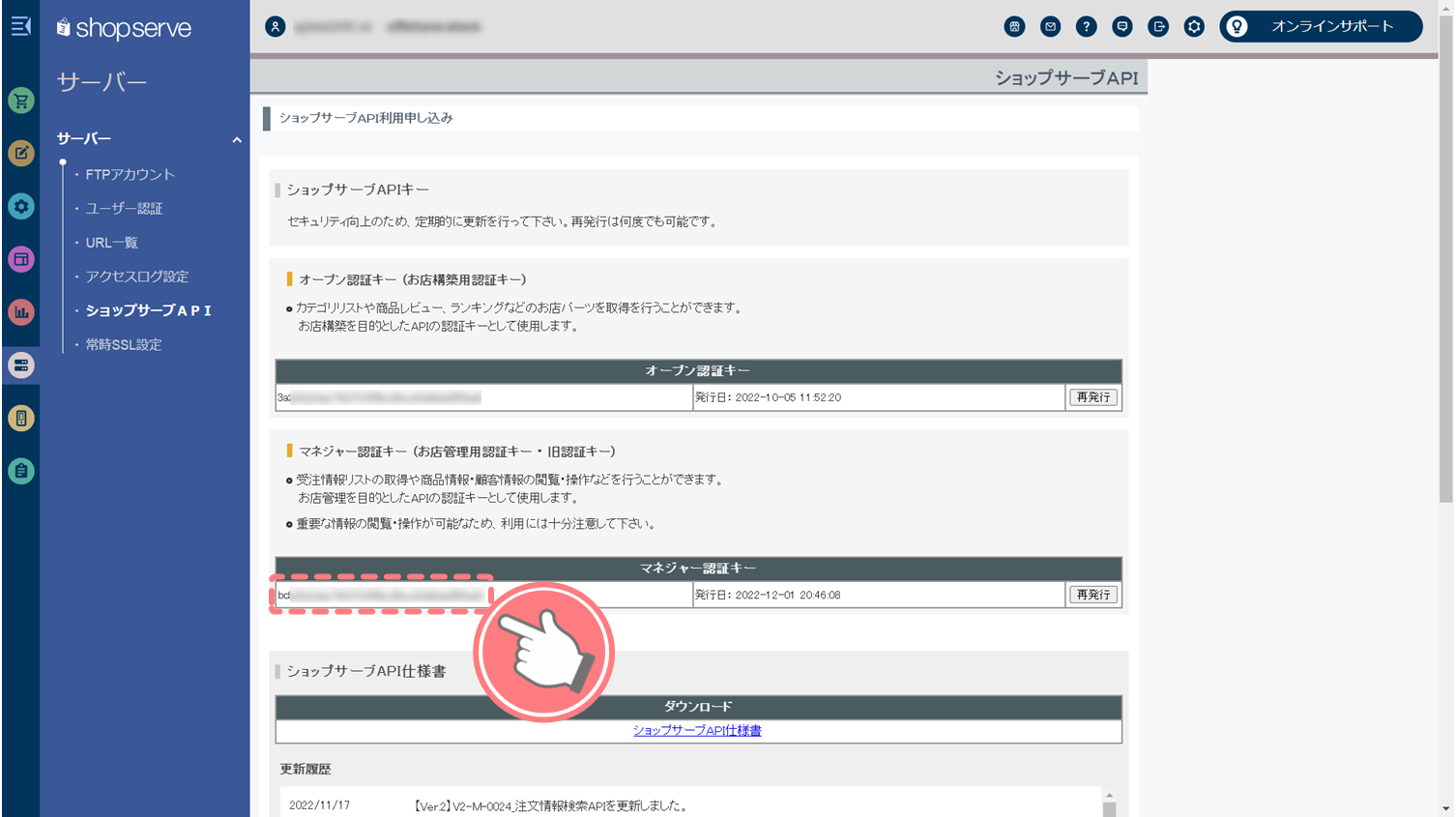The width and height of the screenshot is (1456, 817).
Task: Open the shopping cart section icon
Action: [x=21, y=101]
